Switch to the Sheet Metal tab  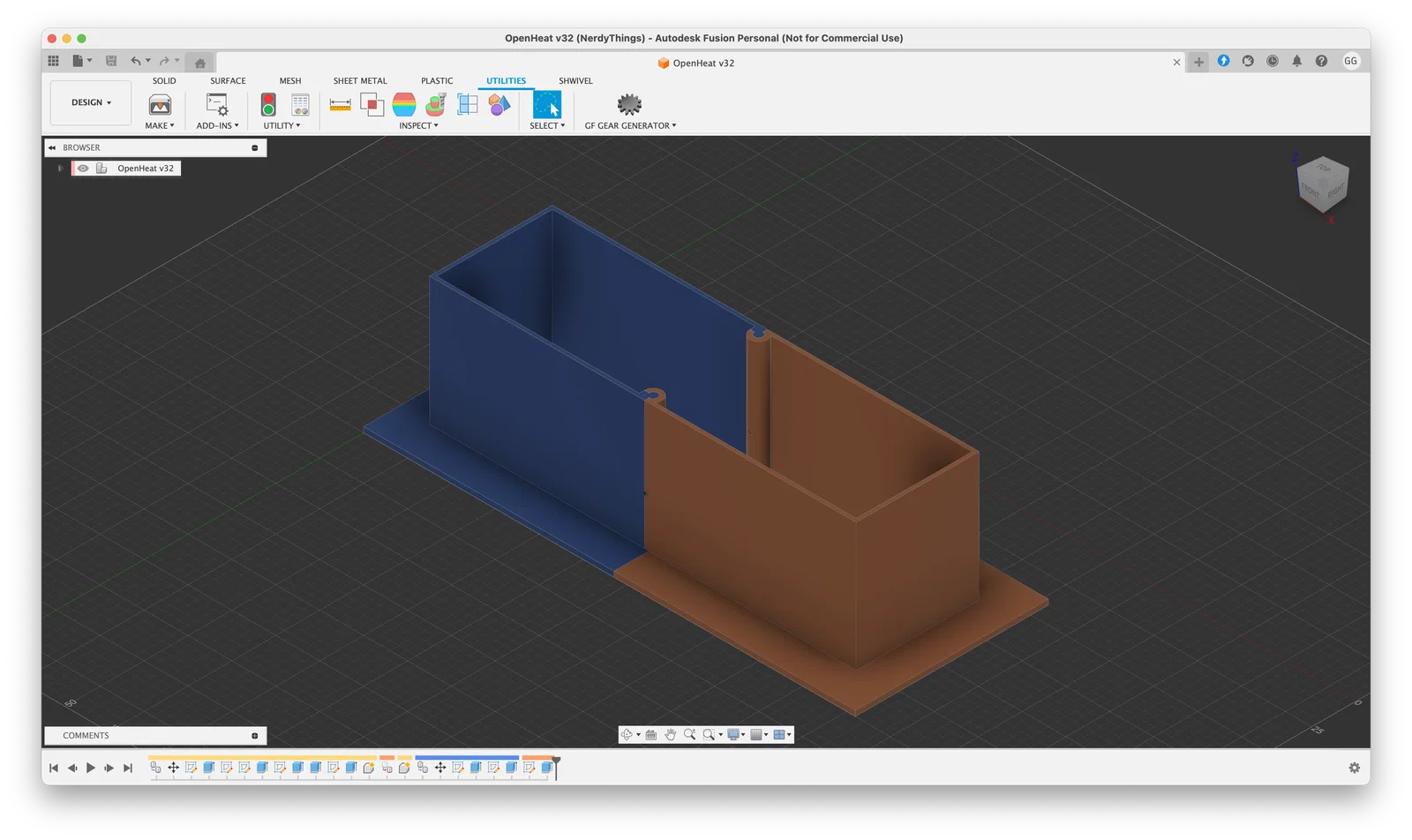359,80
